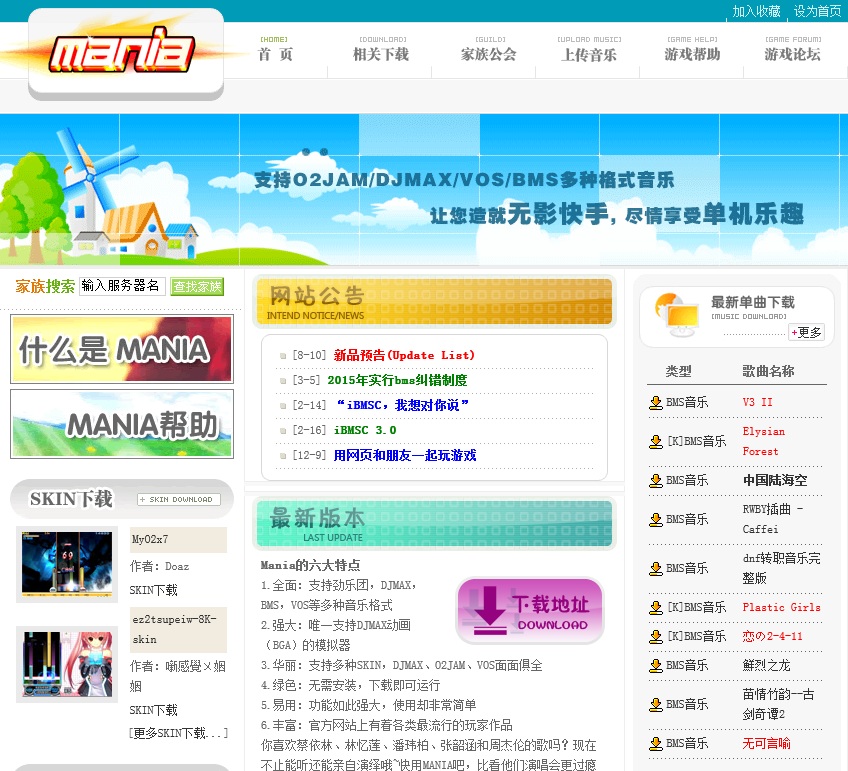
Task: Open the V3 II song link
Action: coord(757,403)
